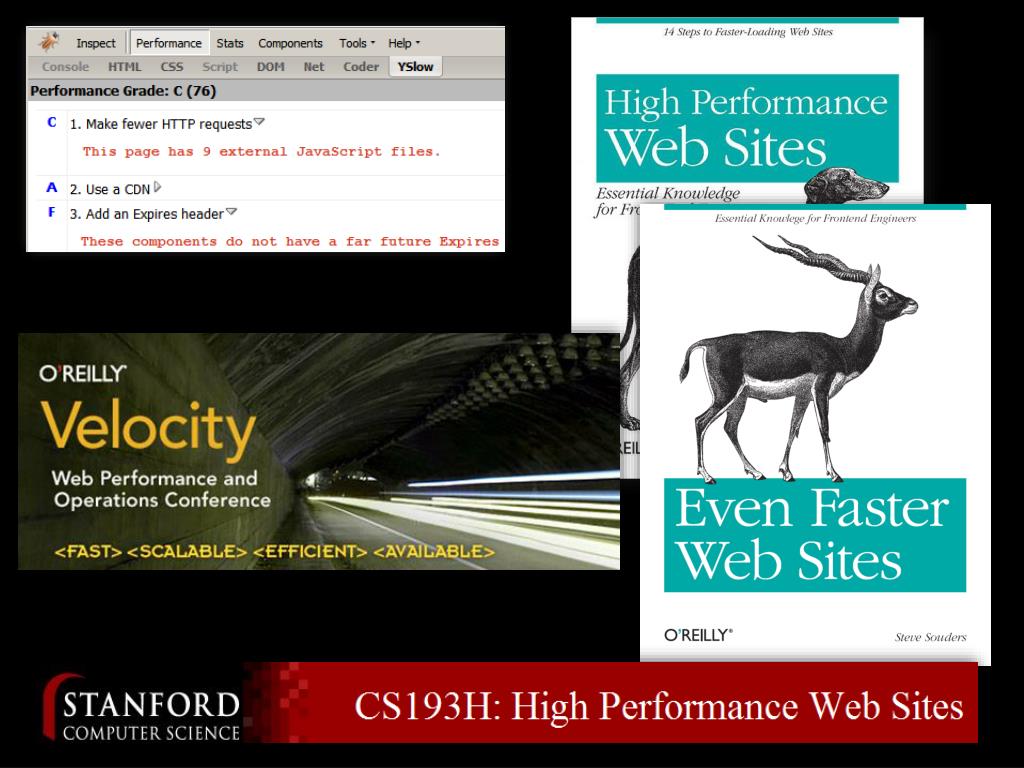Switch to the Console tab

[x=65, y=67]
